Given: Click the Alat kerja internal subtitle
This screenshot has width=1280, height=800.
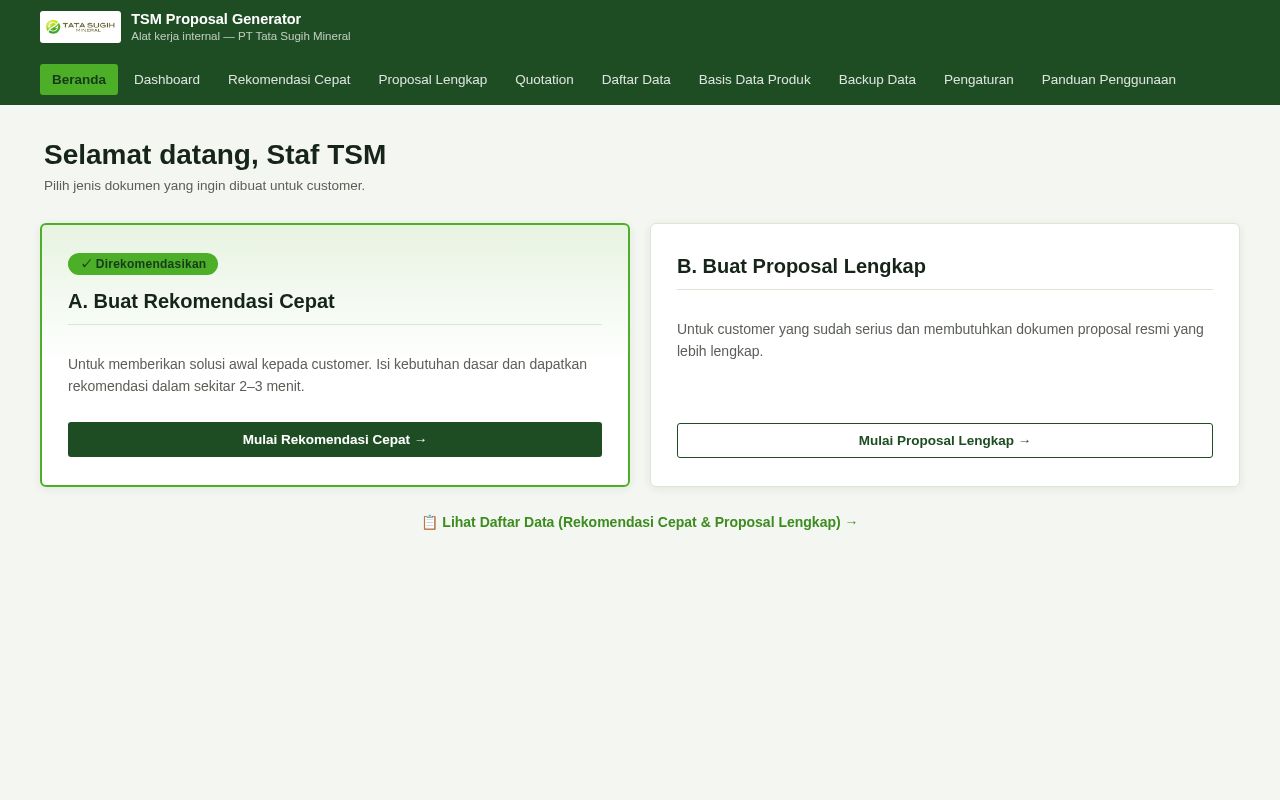Looking at the screenshot, I should (241, 36).
